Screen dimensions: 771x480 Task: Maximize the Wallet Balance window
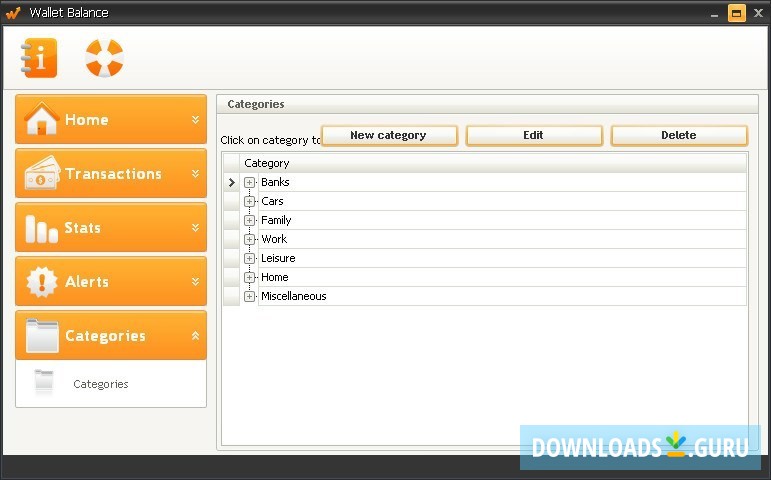point(737,13)
